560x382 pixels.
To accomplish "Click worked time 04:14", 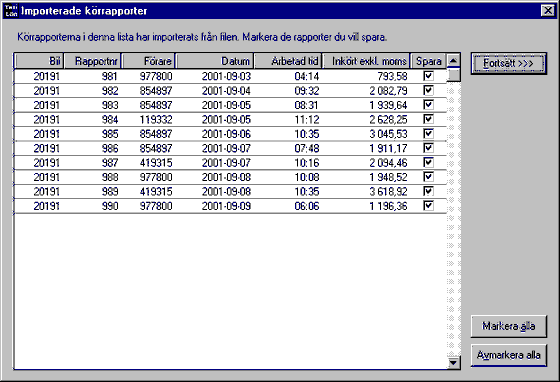I will [307, 76].
